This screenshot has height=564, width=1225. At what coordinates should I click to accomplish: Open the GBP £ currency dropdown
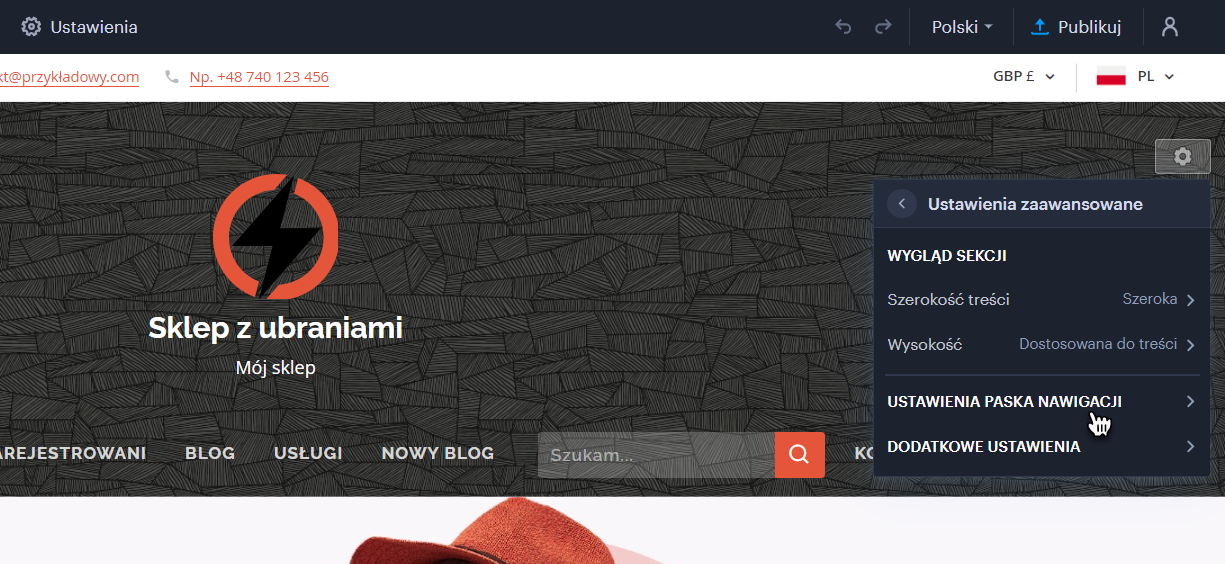point(1024,76)
